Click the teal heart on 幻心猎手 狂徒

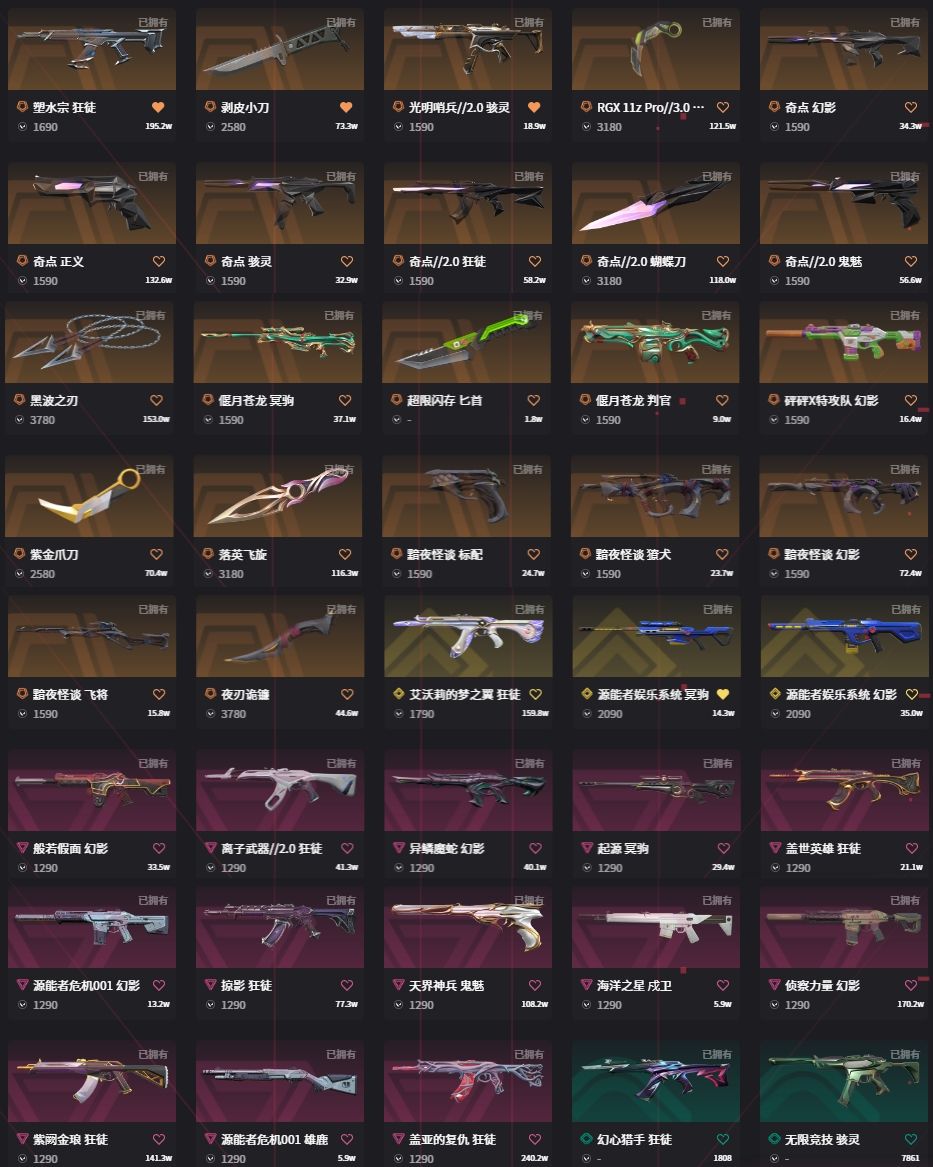pyautogui.click(x=722, y=1139)
